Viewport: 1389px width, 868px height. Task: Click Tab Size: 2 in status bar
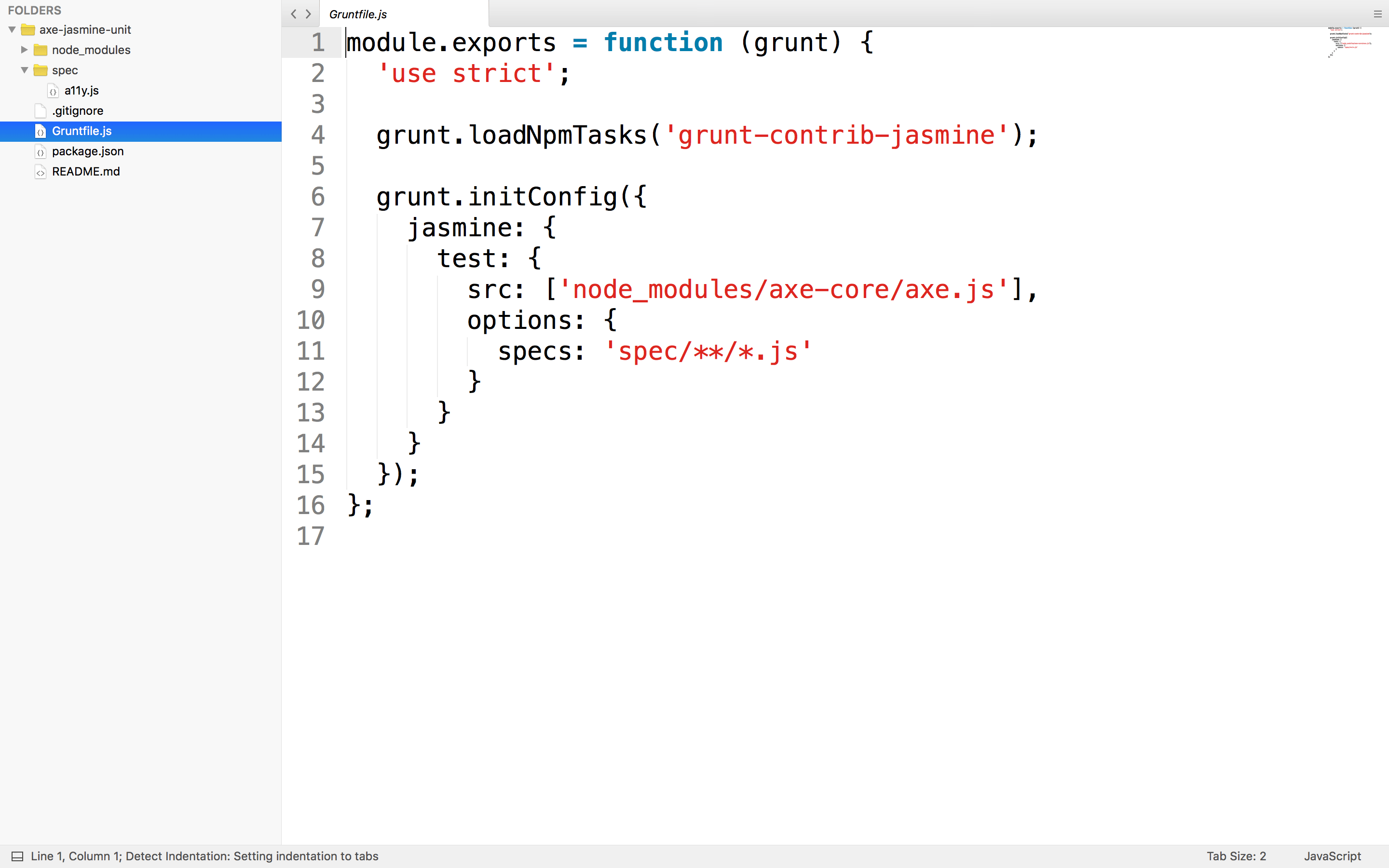tap(1237, 855)
